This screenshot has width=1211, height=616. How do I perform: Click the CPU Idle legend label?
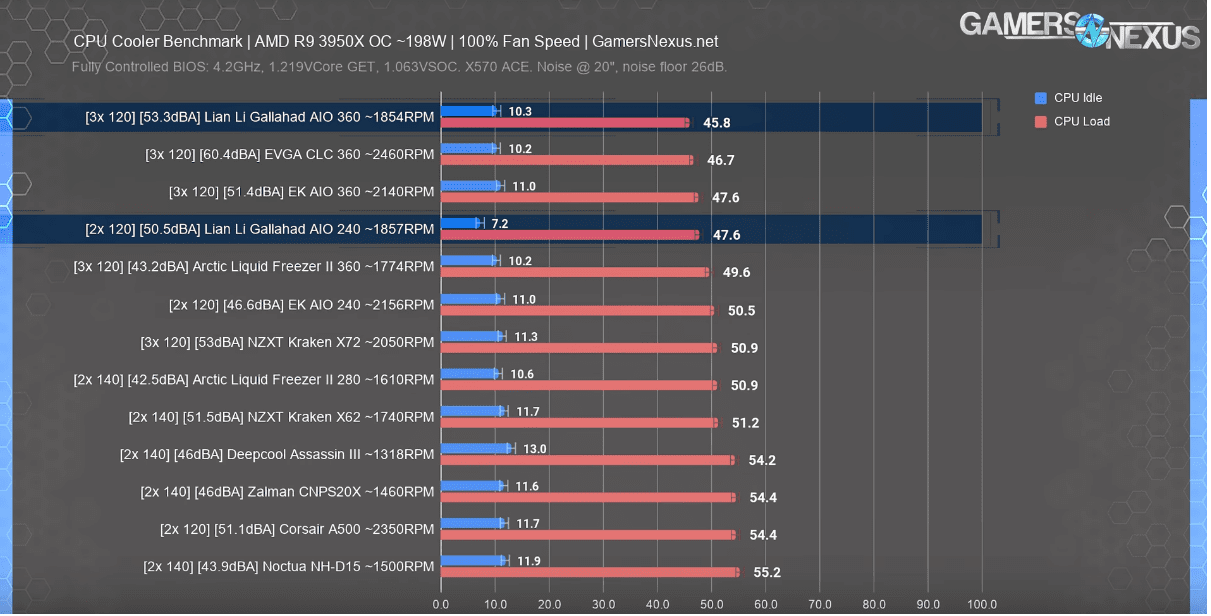point(1078,98)
